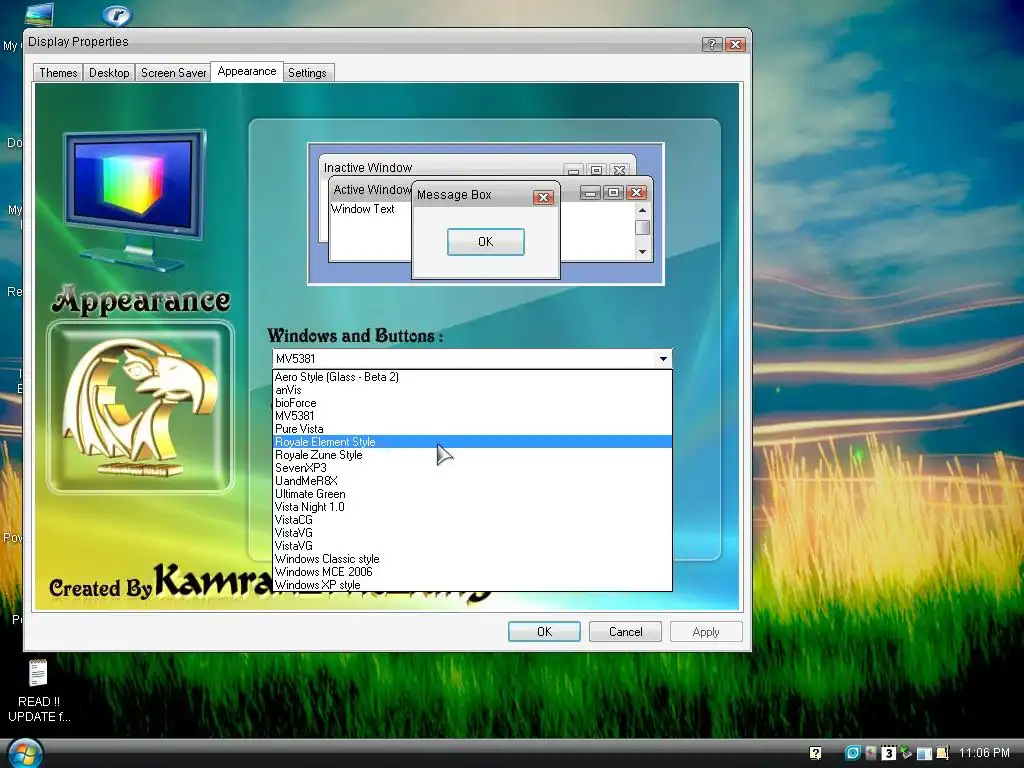This screenshot has height=768, width=1024.
Task: Click the blue round desktop icon at top
Action: click(x=118, y=14)
